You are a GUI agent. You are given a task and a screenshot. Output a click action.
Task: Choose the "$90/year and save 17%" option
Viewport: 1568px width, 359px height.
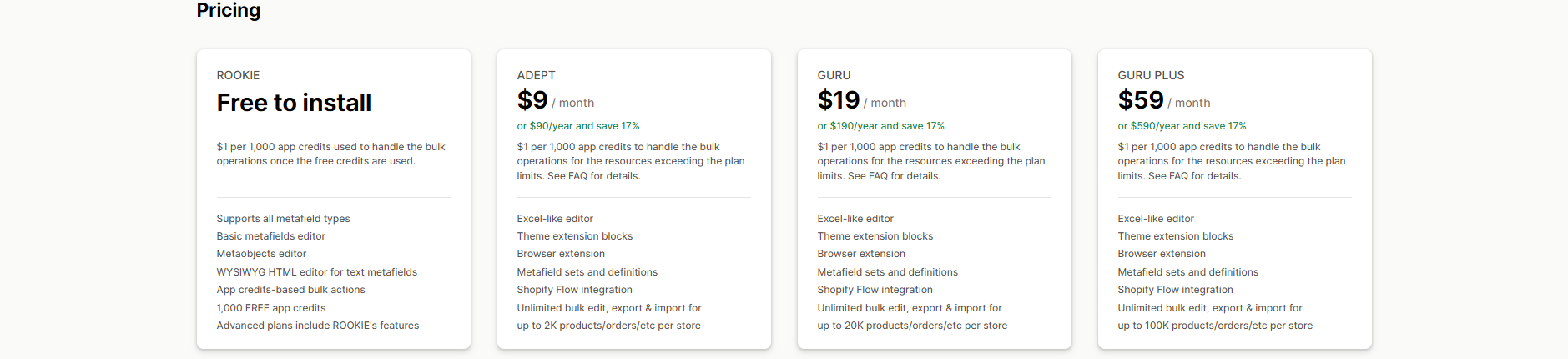[577, 126]
